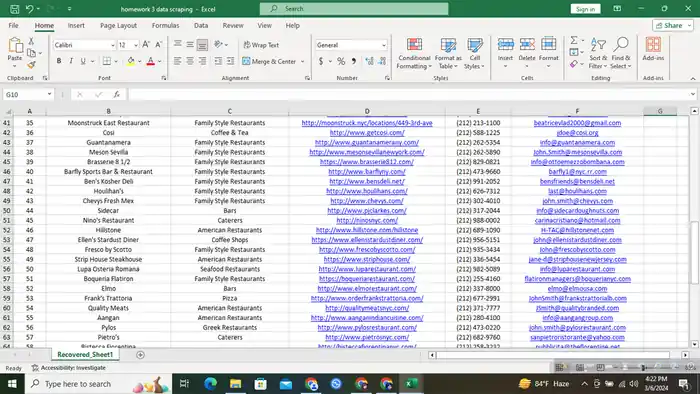Apply accounting dollar number format

point(321,61)
